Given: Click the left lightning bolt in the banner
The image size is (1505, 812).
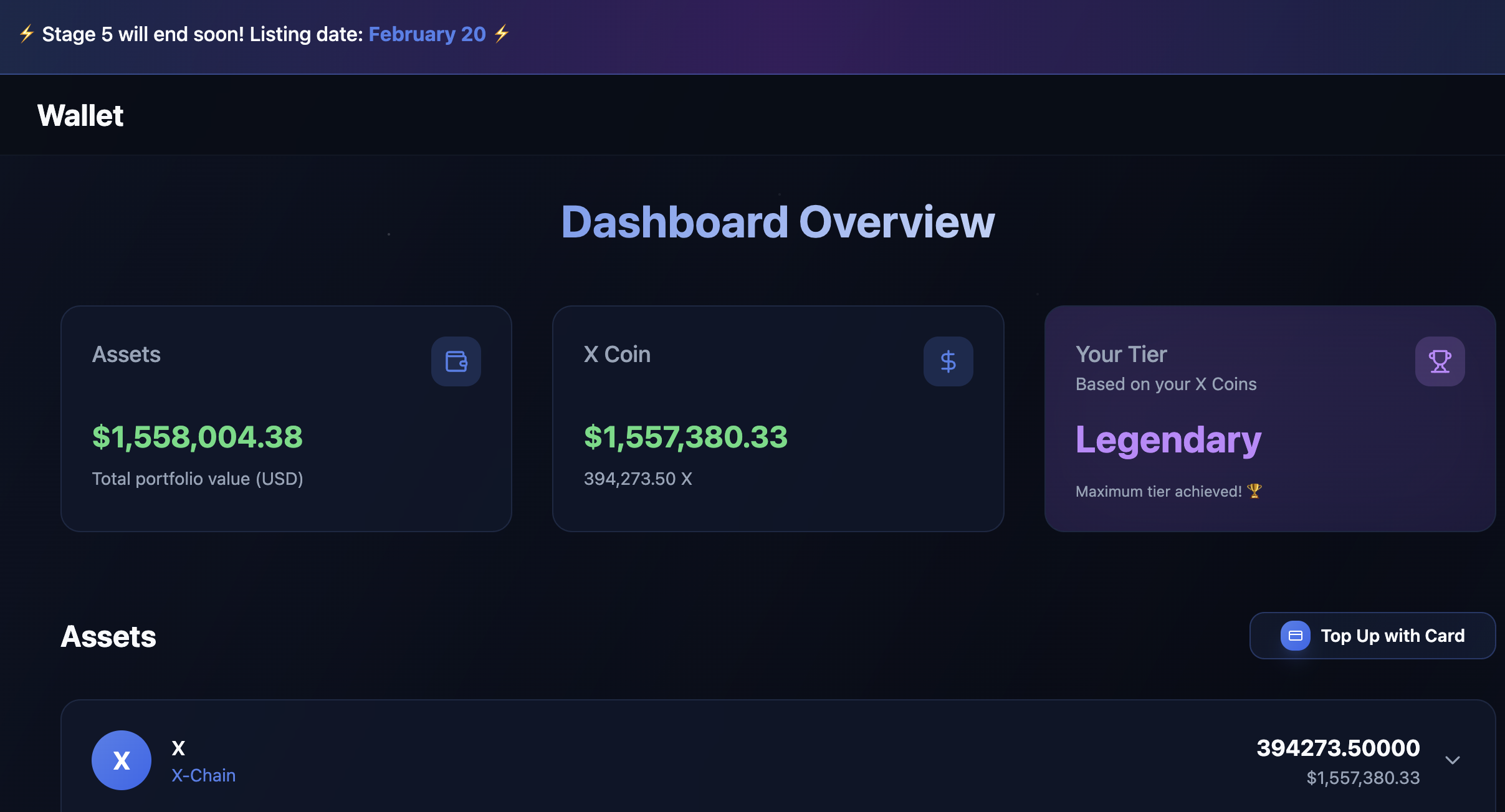Looking at the screenshot, I should coord(26,34).
